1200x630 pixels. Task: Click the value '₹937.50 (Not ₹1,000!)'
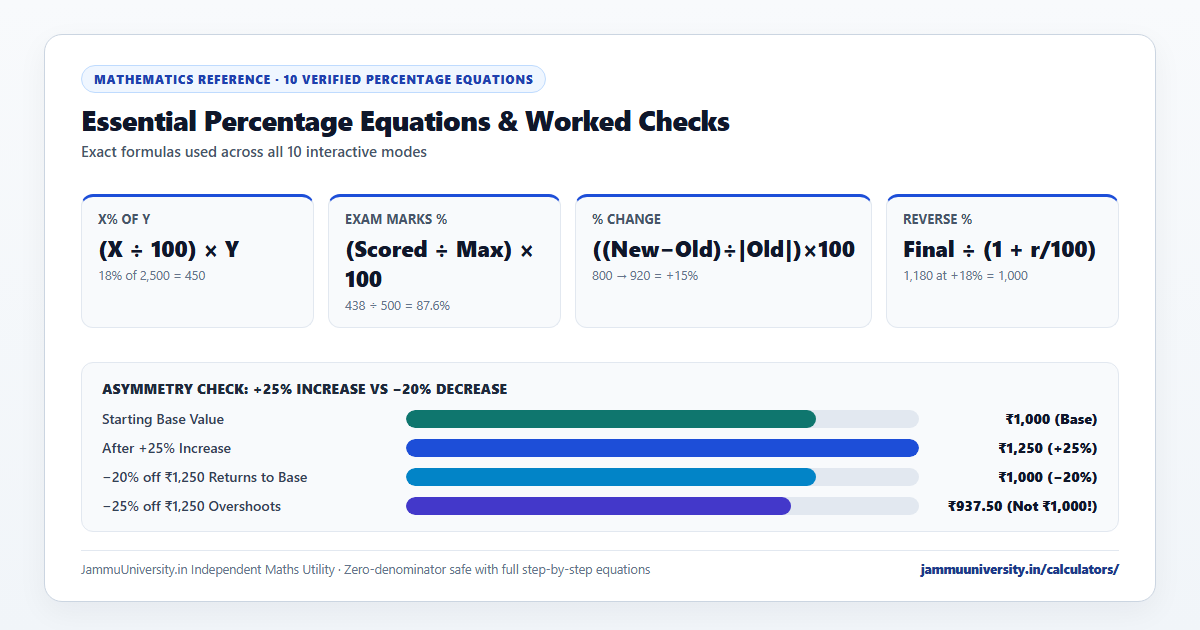click(1022, 506)
